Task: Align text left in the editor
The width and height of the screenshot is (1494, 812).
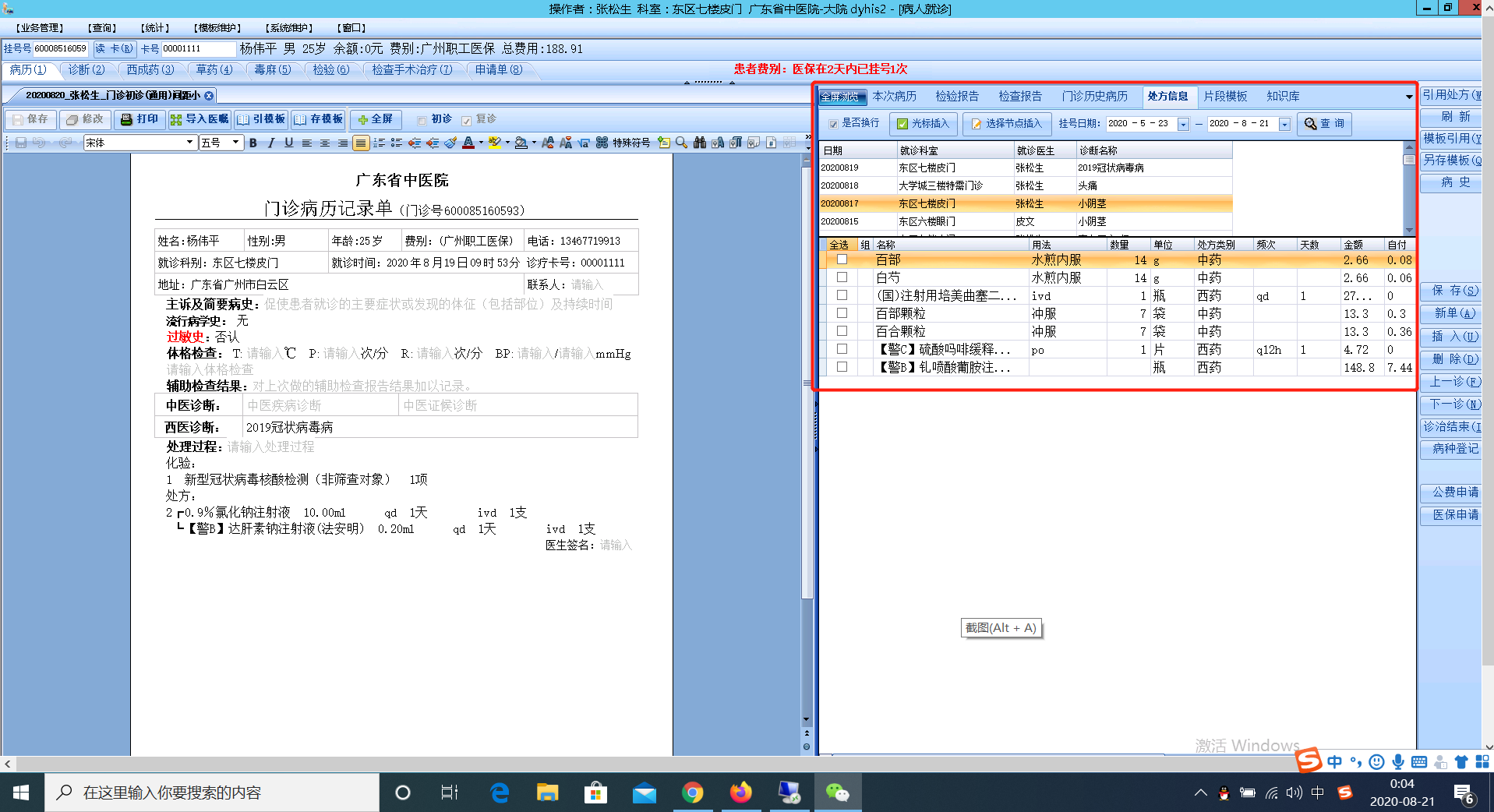Action: click(307, 143)
